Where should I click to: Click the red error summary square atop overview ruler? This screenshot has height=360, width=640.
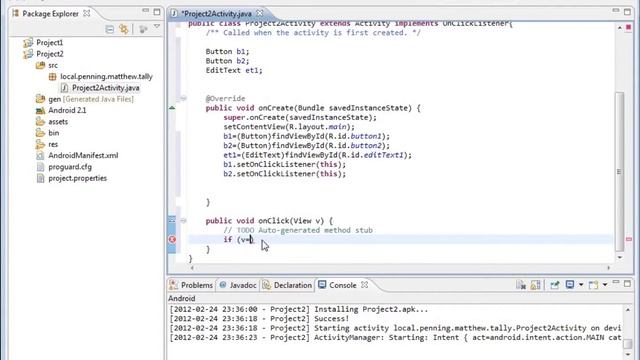click(x=629, y=27)
